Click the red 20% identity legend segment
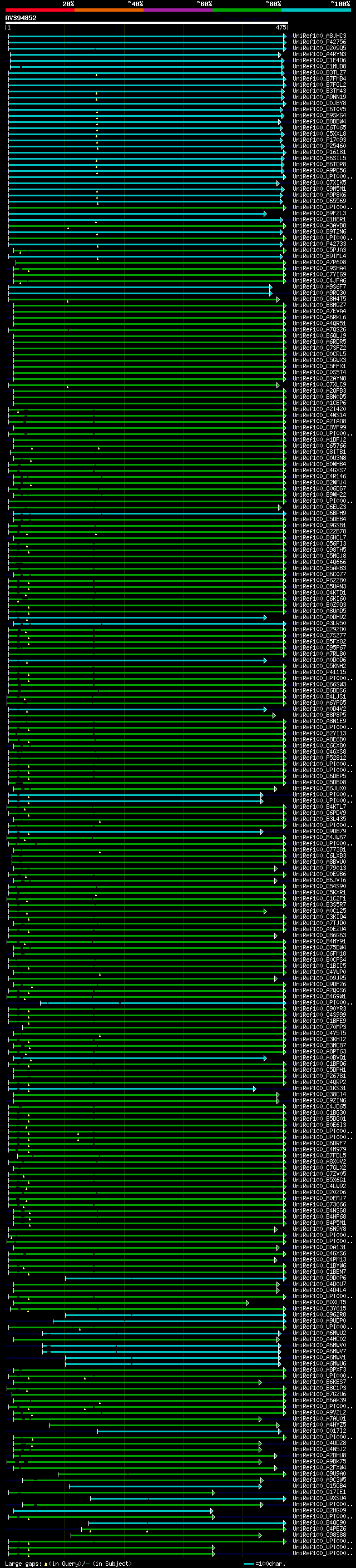 point(39,10)
